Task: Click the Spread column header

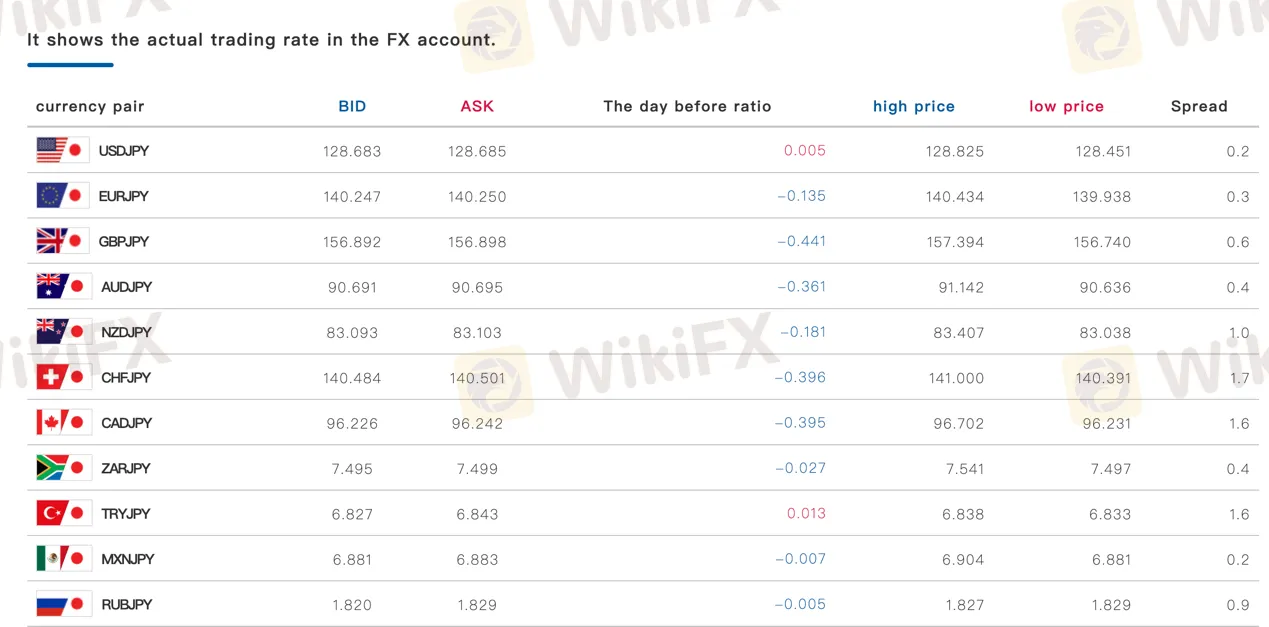Action: tap(1199, 106)
